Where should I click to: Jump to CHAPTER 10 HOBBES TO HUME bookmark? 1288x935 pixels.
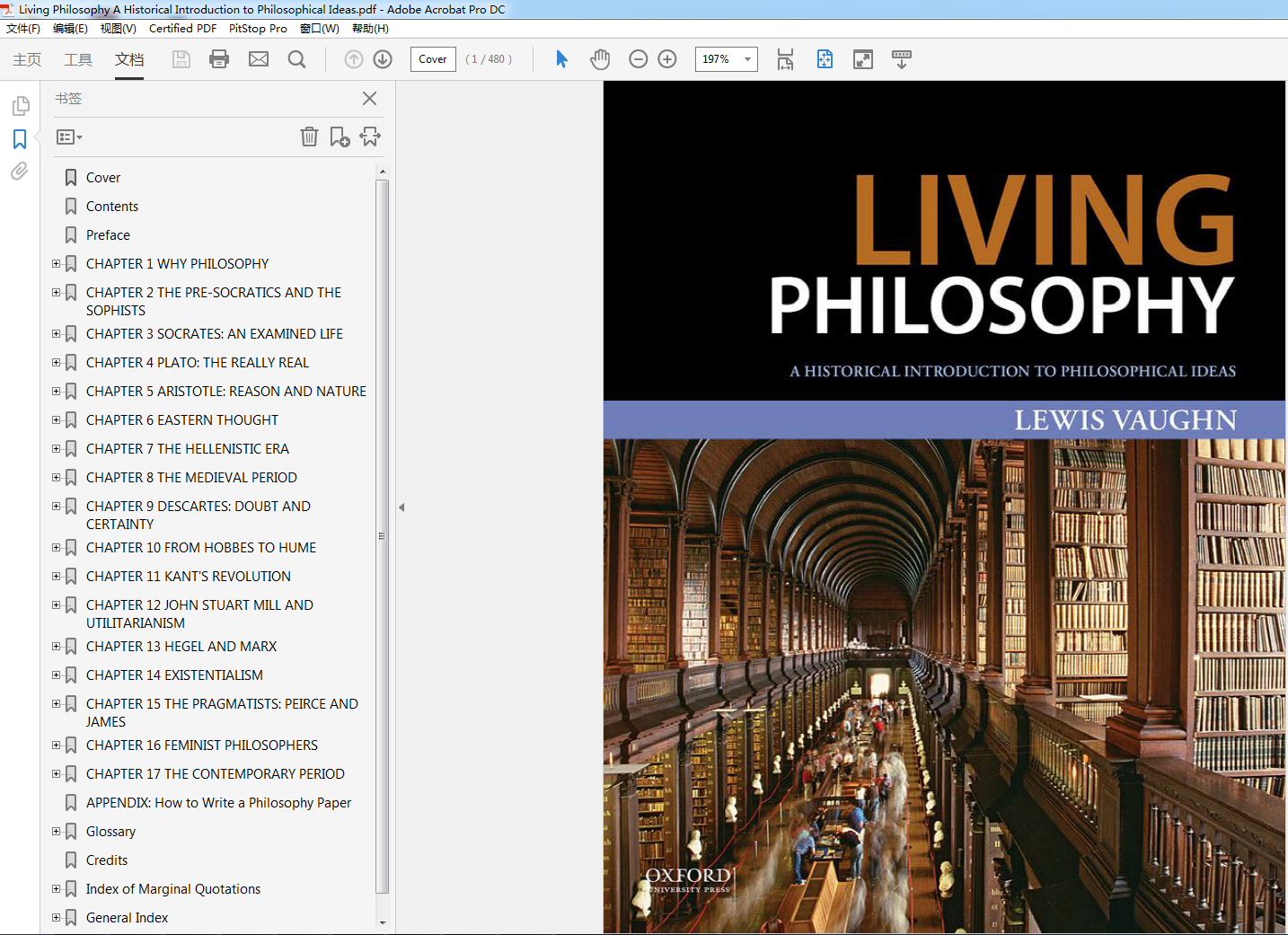(201, 548)
